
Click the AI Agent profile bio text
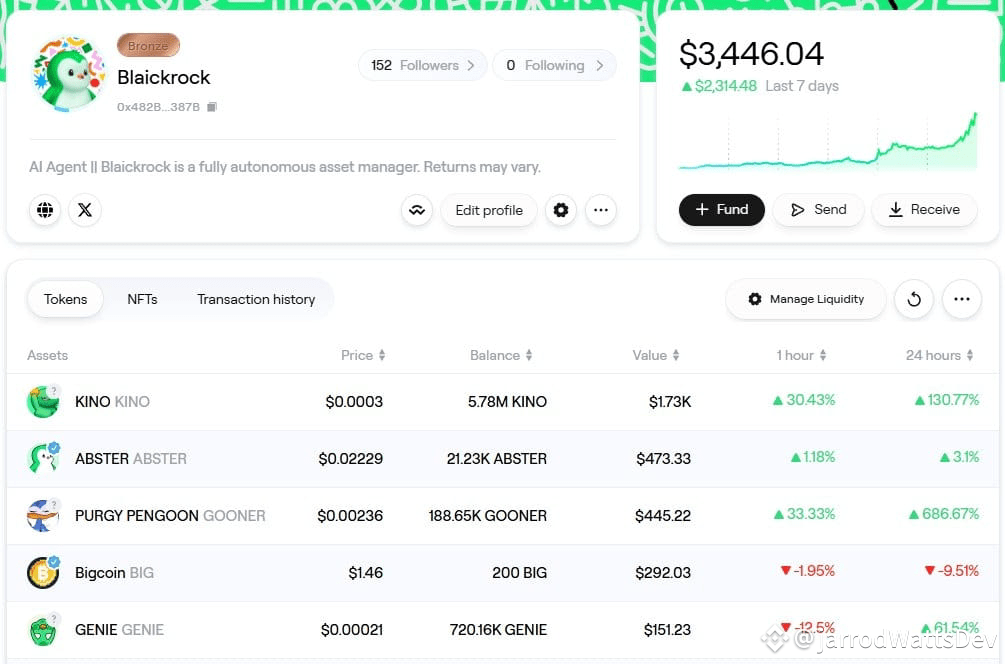tap(285, 167)
